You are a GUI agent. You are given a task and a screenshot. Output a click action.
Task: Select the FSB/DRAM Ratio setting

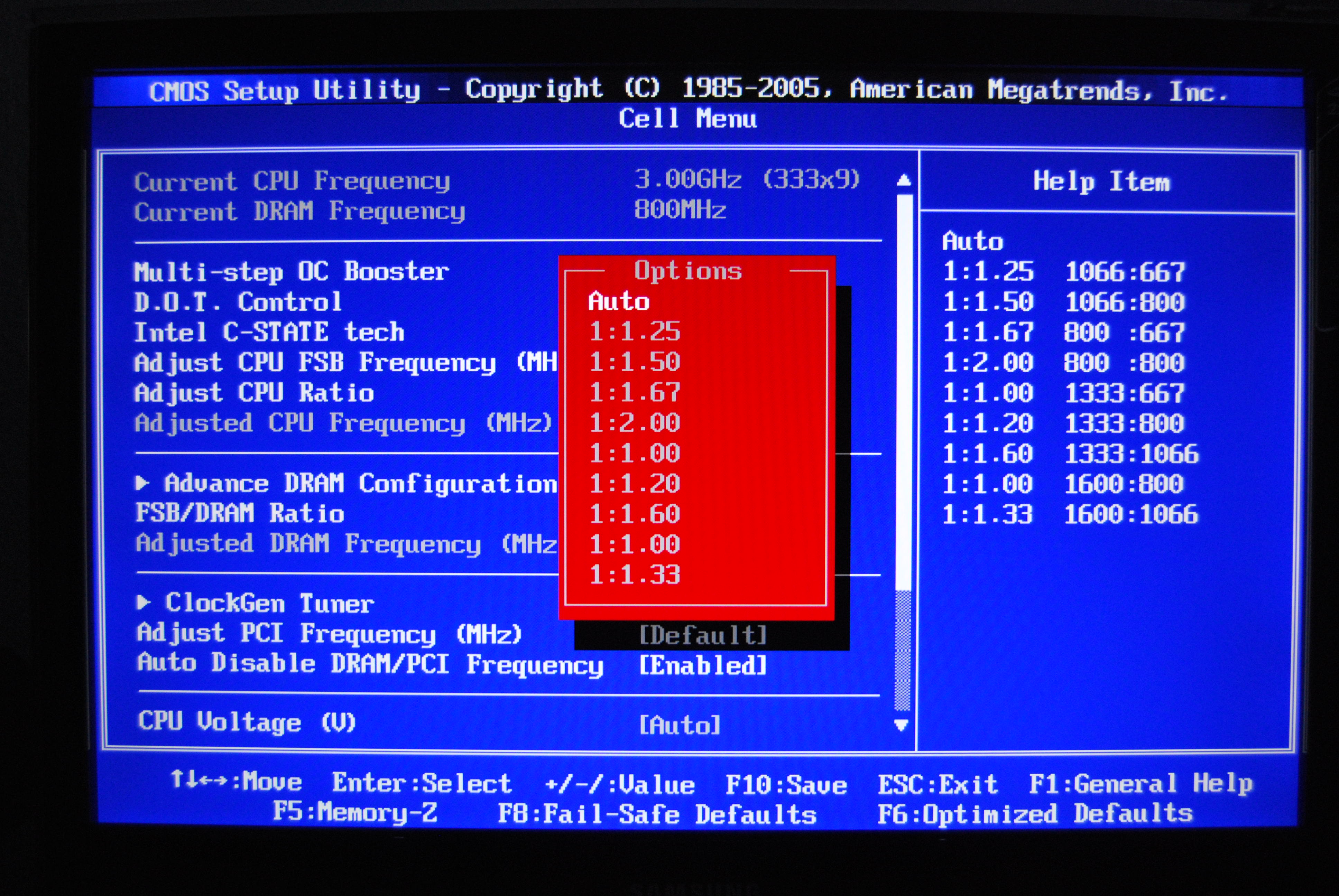click(x=240, y=513)
